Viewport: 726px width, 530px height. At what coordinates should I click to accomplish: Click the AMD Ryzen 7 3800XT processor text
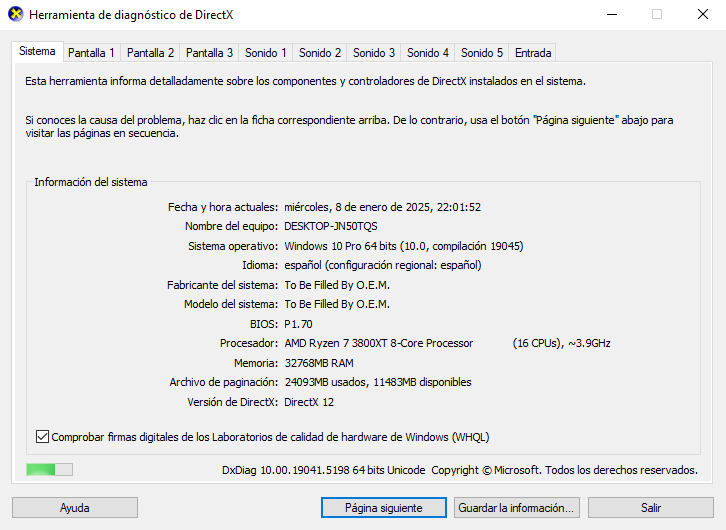pos(378,343)
